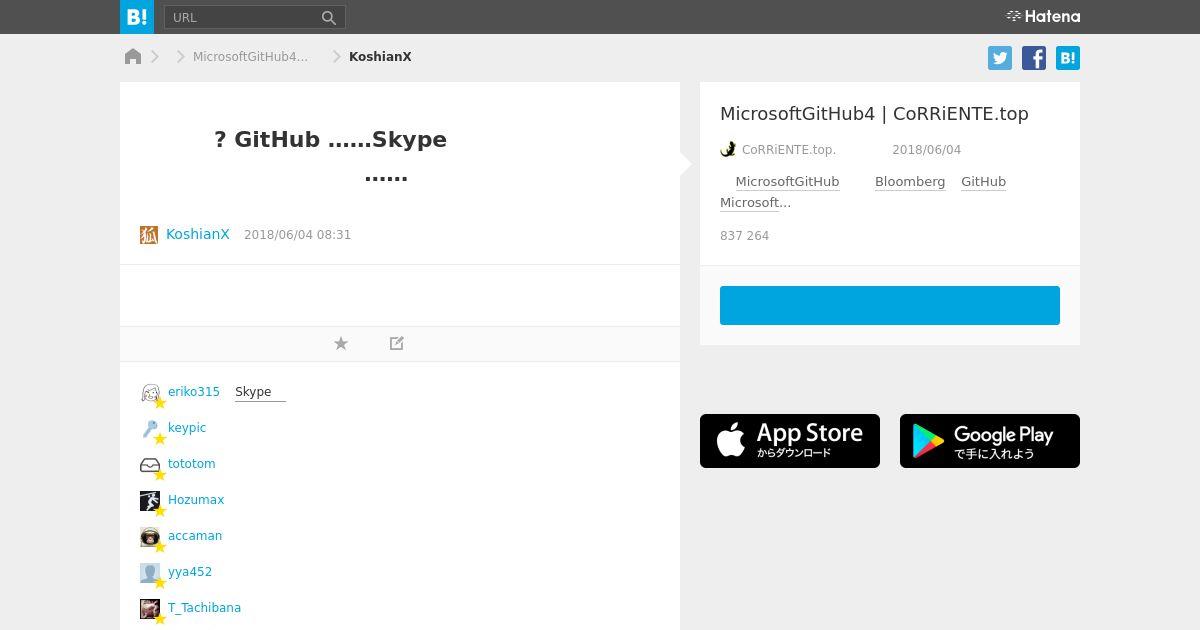Open App Store download badge
The image size is (1200, 630).
(790, 441)
